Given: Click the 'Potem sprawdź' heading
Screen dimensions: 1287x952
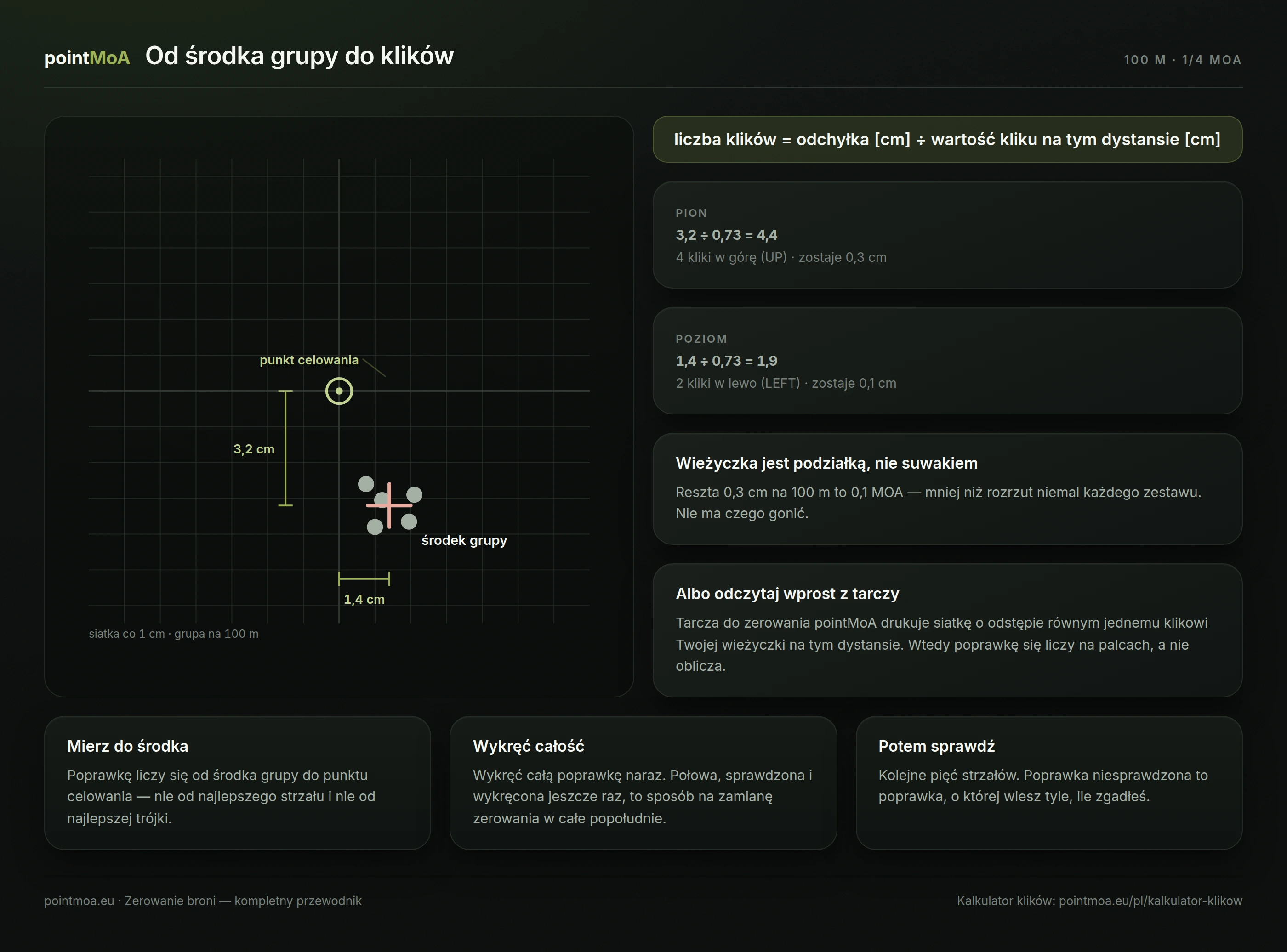Looking at the screenshot, I should click(937, 746).
